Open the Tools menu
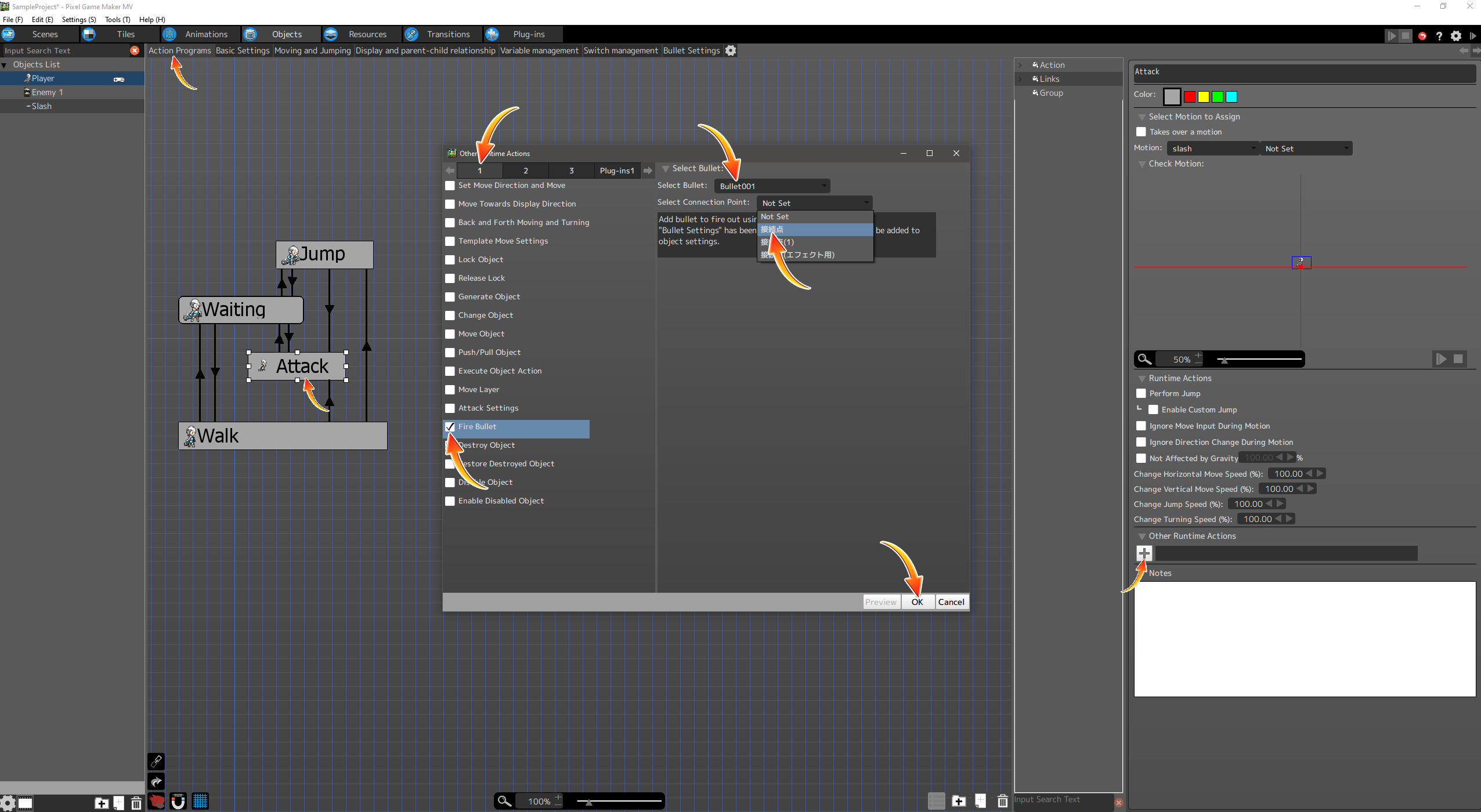Screen dimensions: 1481x812 click(x=117, y=19)
